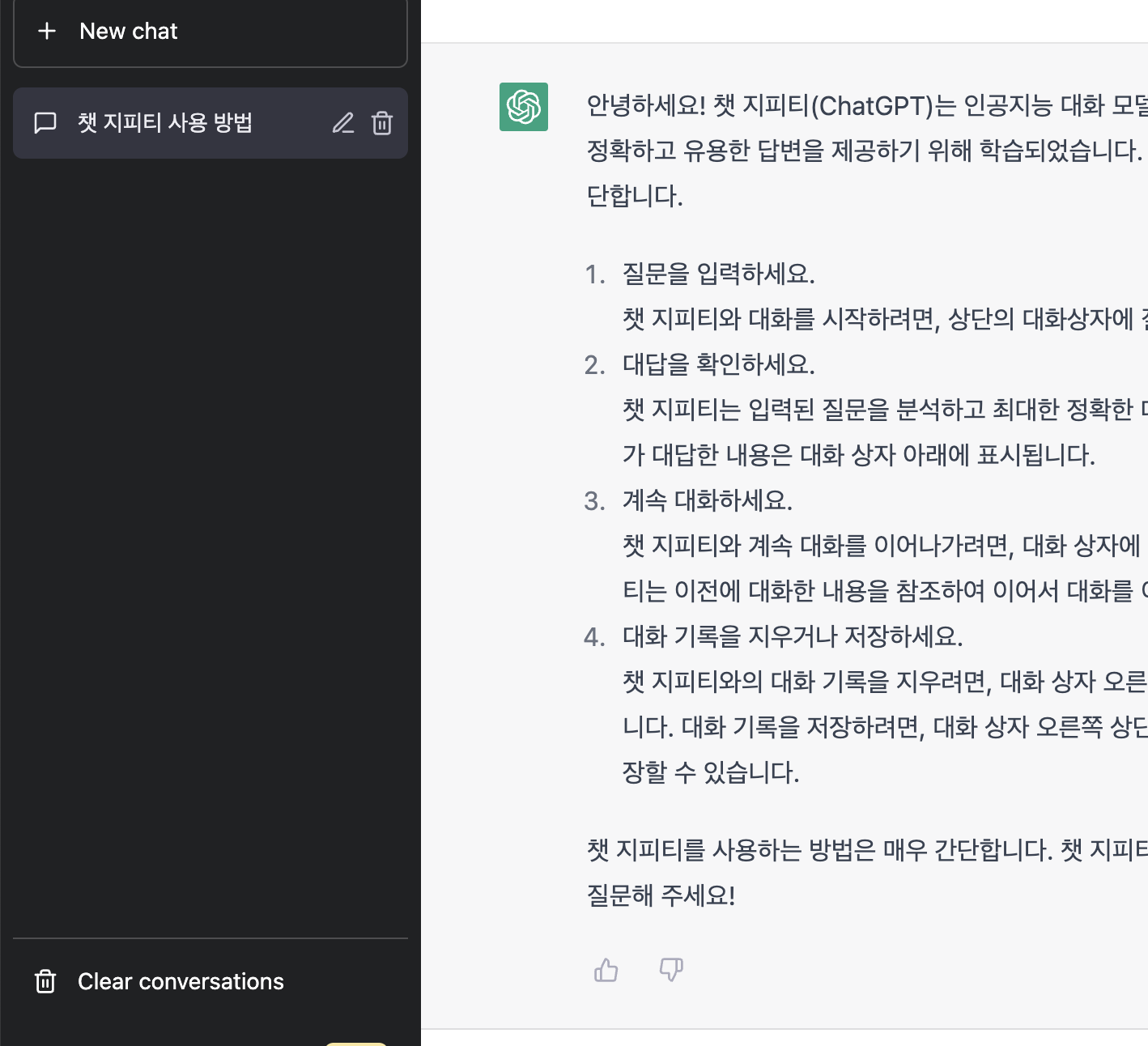Click Clear conversations
Screen dimensions: 1148x1046
click(x=210, y=981)
